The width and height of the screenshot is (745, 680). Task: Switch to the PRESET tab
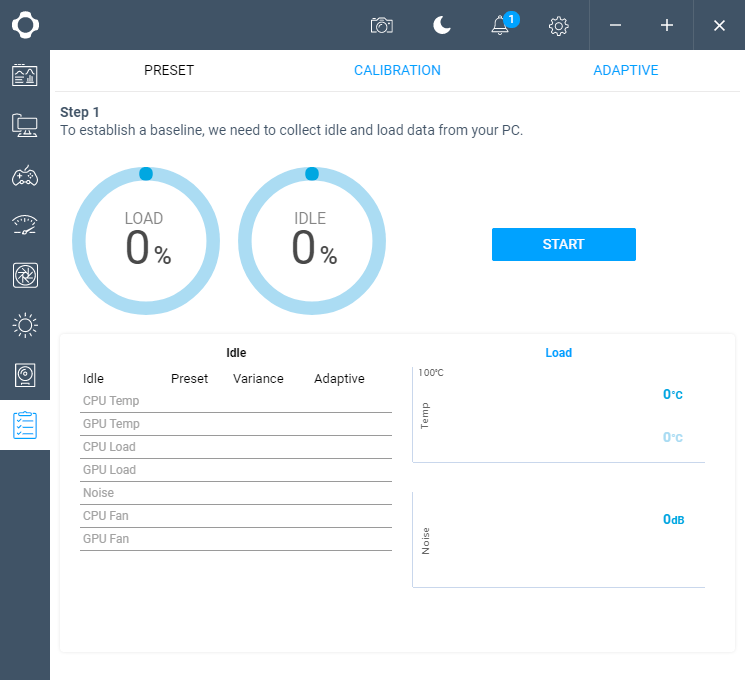169,70
